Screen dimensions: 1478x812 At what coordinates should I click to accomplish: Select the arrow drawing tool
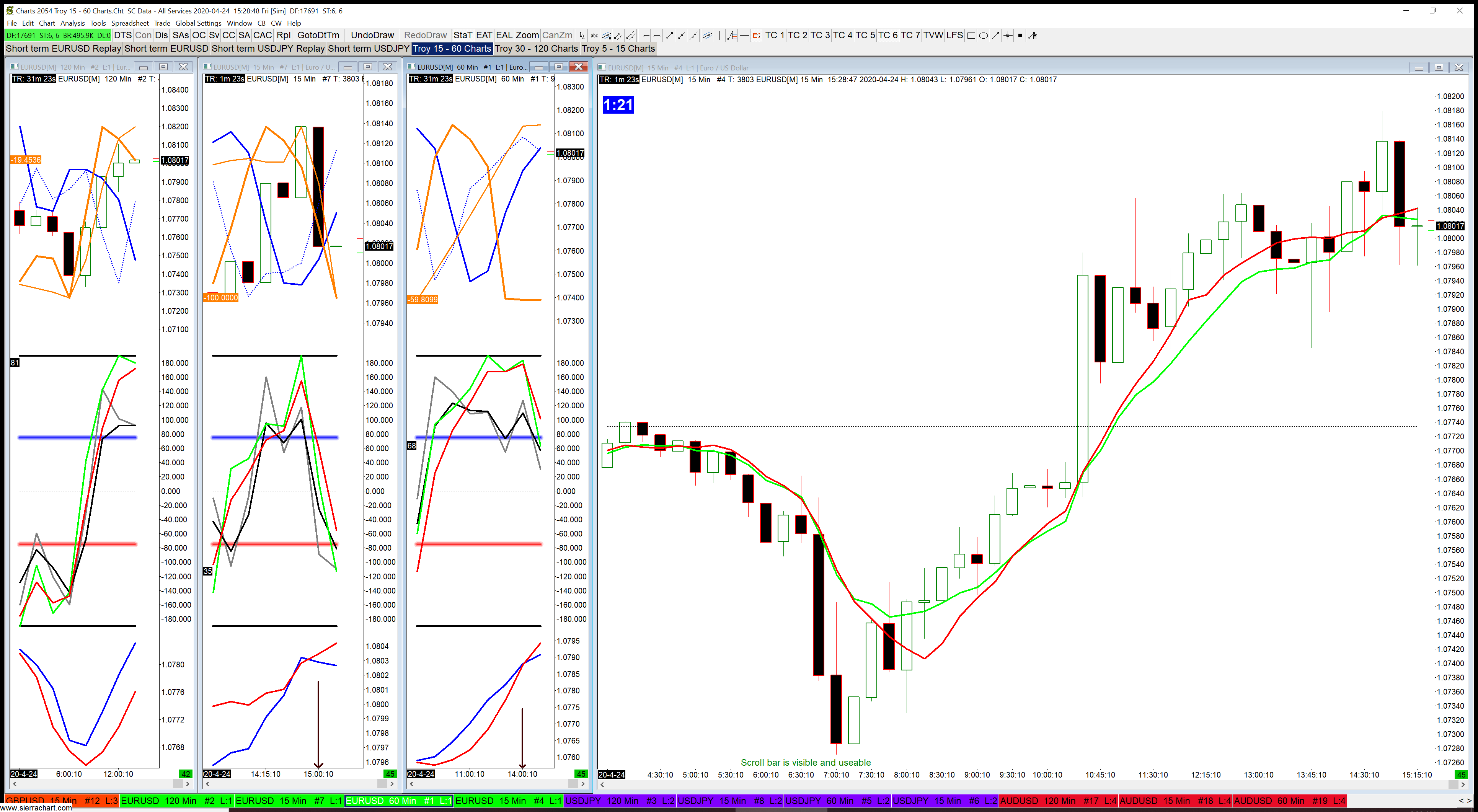(x=995, y=36)
